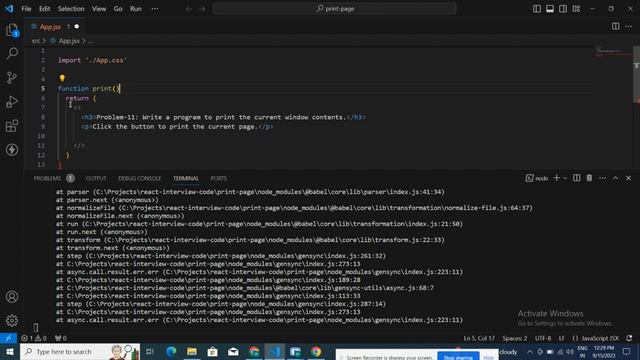The height and width of the screenshot is (360, 640).
Task: Split the terminal
Action: tap(576, 178)
